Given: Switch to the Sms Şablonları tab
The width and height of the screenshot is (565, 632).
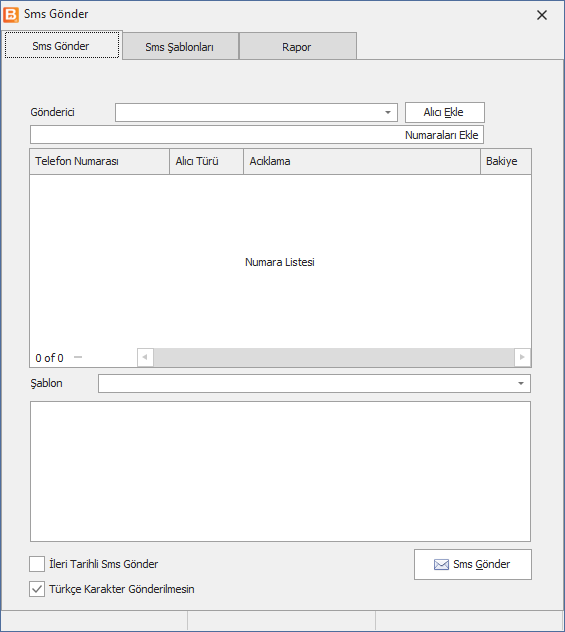Looking at the screenshot, I should [181, 46].
